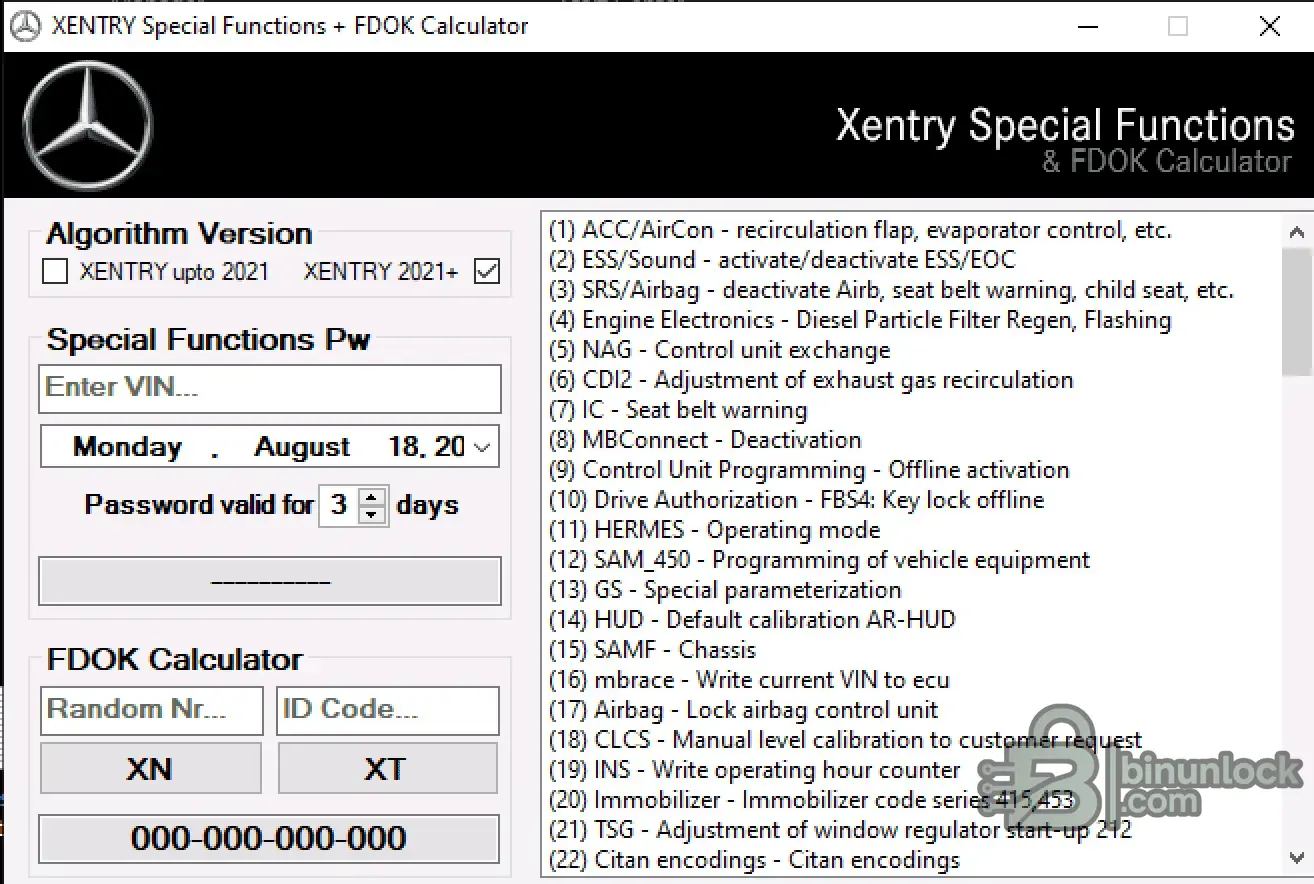Increase password valid days with up arrow
Viewport: 1314px width, 884px height.
372,496
